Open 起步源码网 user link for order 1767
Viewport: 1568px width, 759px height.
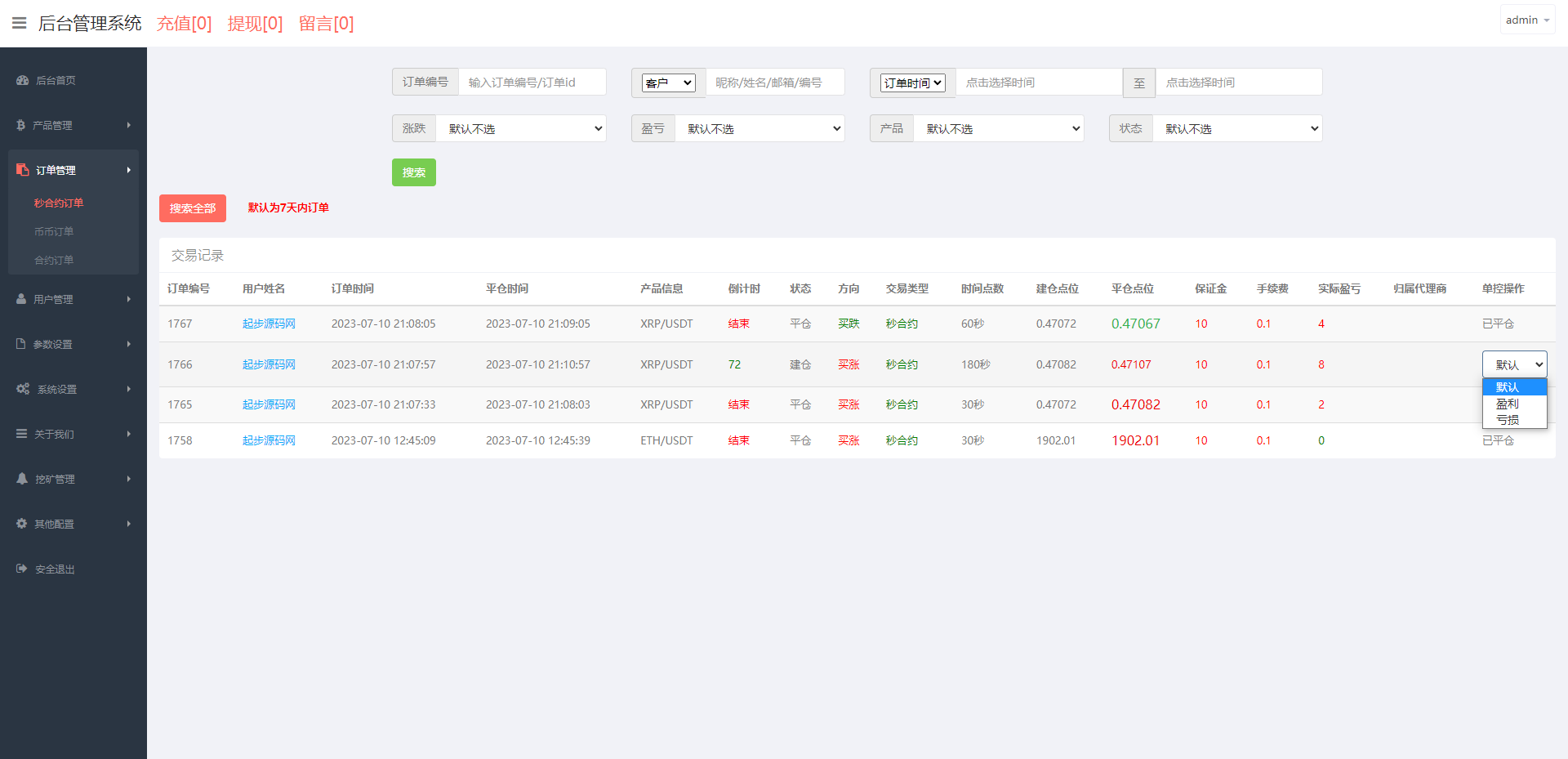pos(269,324)
